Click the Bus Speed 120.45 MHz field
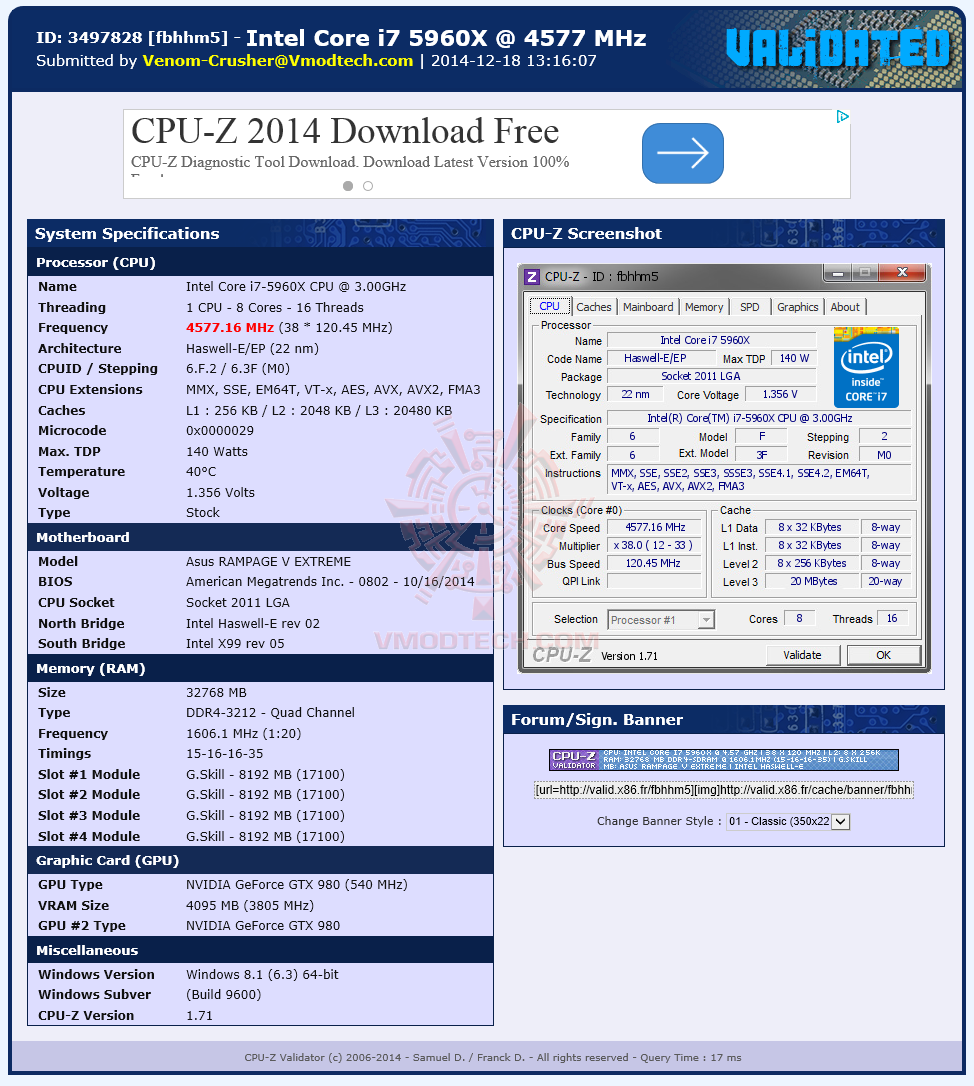This screenshot has height=1086, width=974. tap(655, 564)
